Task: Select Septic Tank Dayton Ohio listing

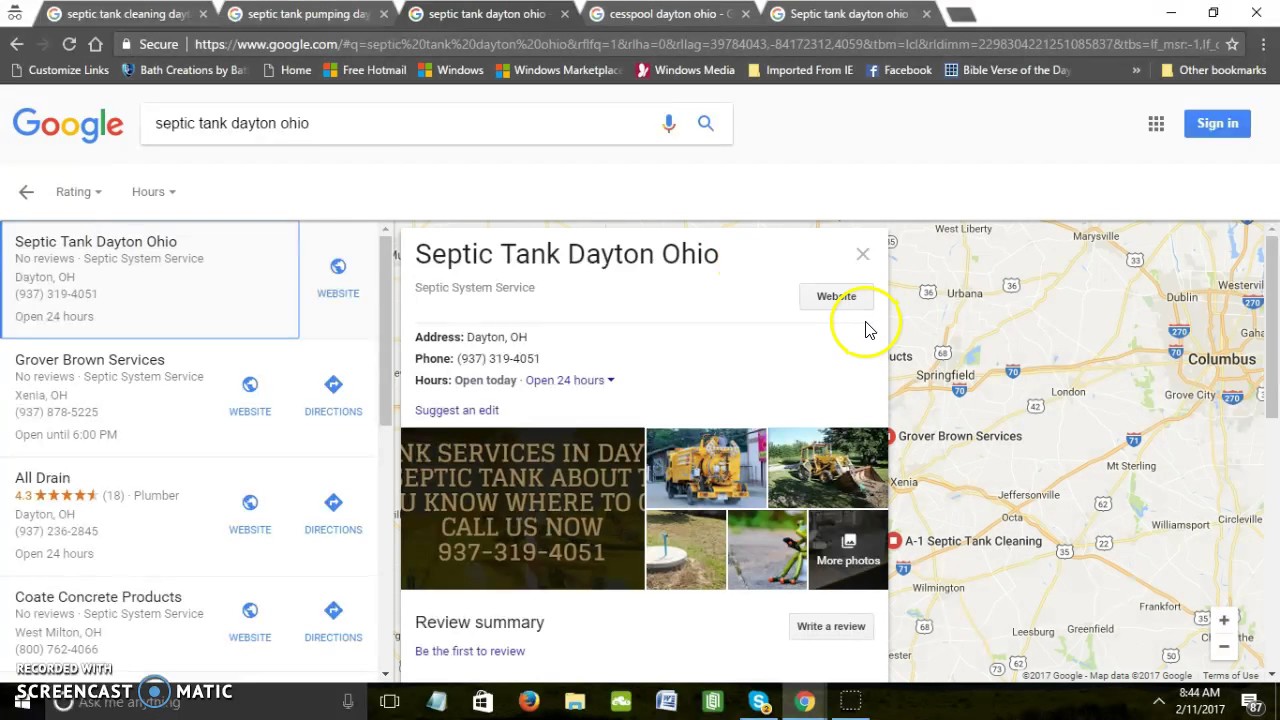Action: (150, 279)
